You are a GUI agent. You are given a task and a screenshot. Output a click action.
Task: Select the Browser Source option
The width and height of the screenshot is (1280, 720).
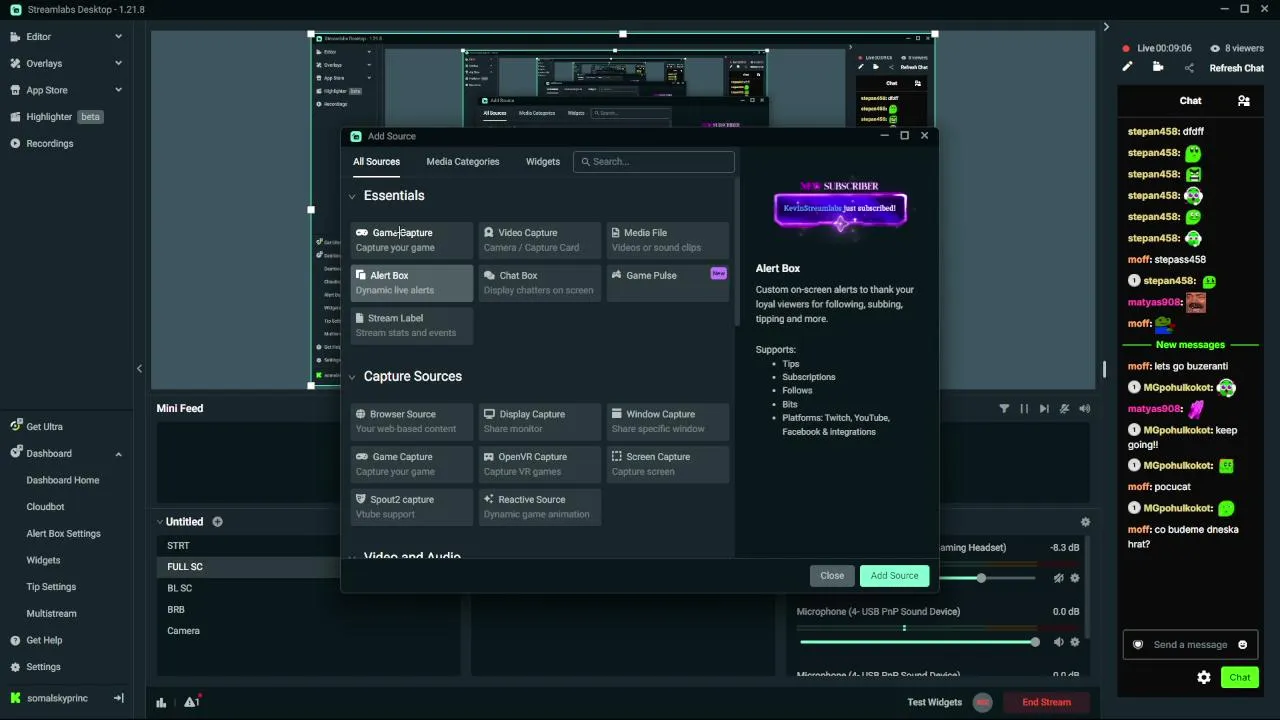point(411,421)
